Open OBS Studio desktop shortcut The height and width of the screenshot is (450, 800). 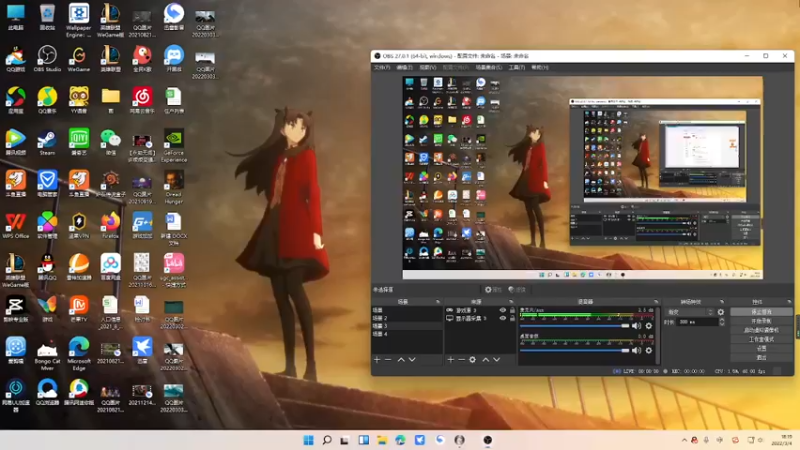[x=47, y=57]
